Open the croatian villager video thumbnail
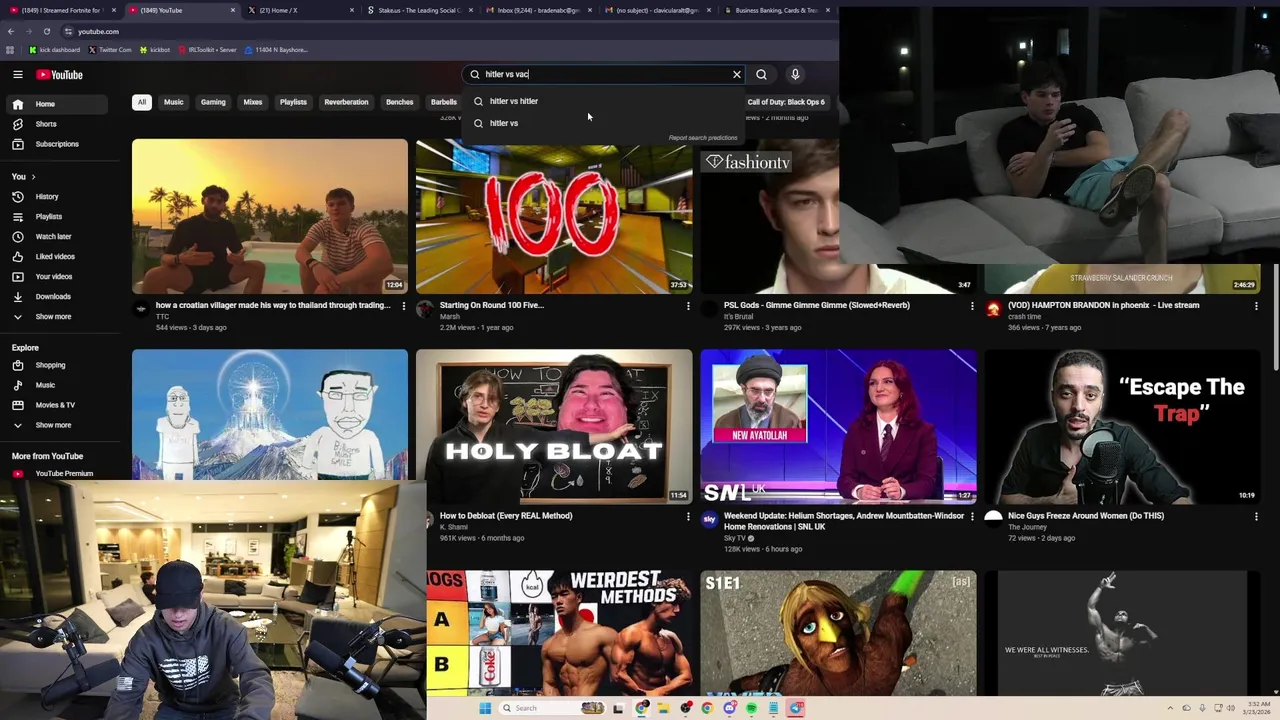 pos(270,216)
